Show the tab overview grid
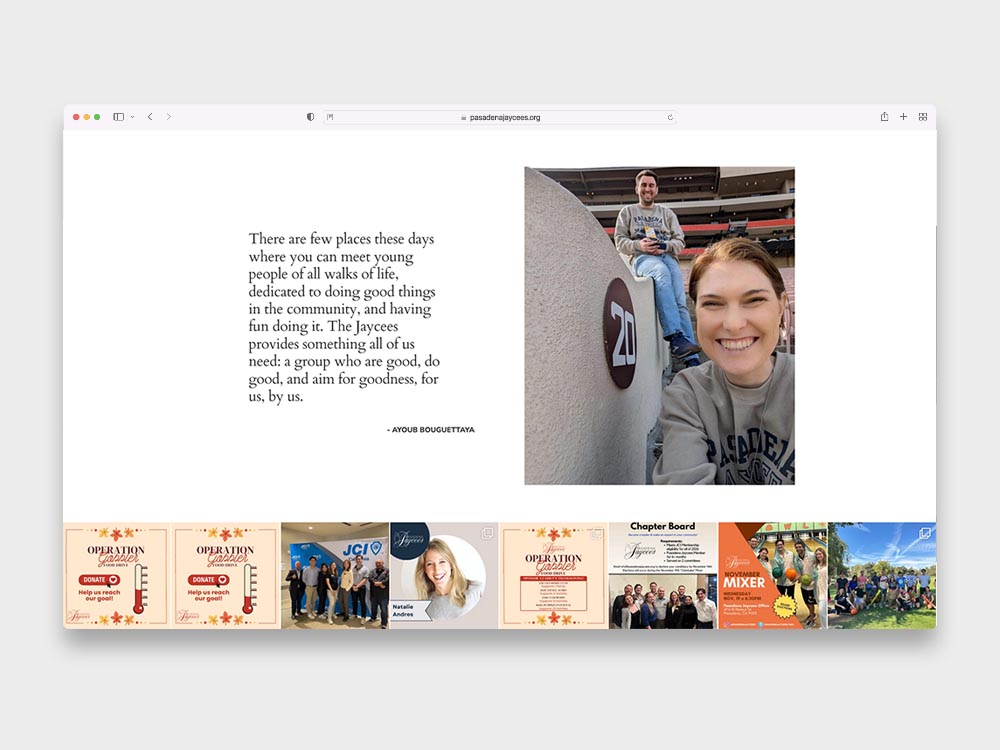 [923, 117]
